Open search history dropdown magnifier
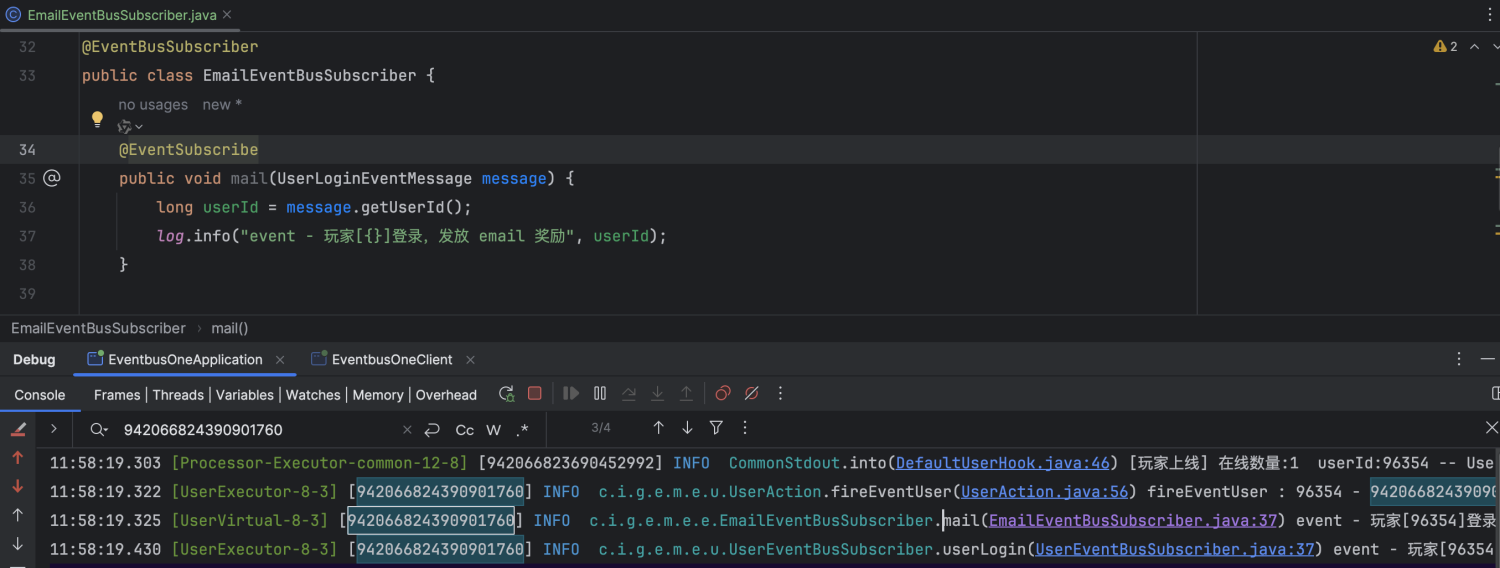1500x568 pixels. (99, 430)
